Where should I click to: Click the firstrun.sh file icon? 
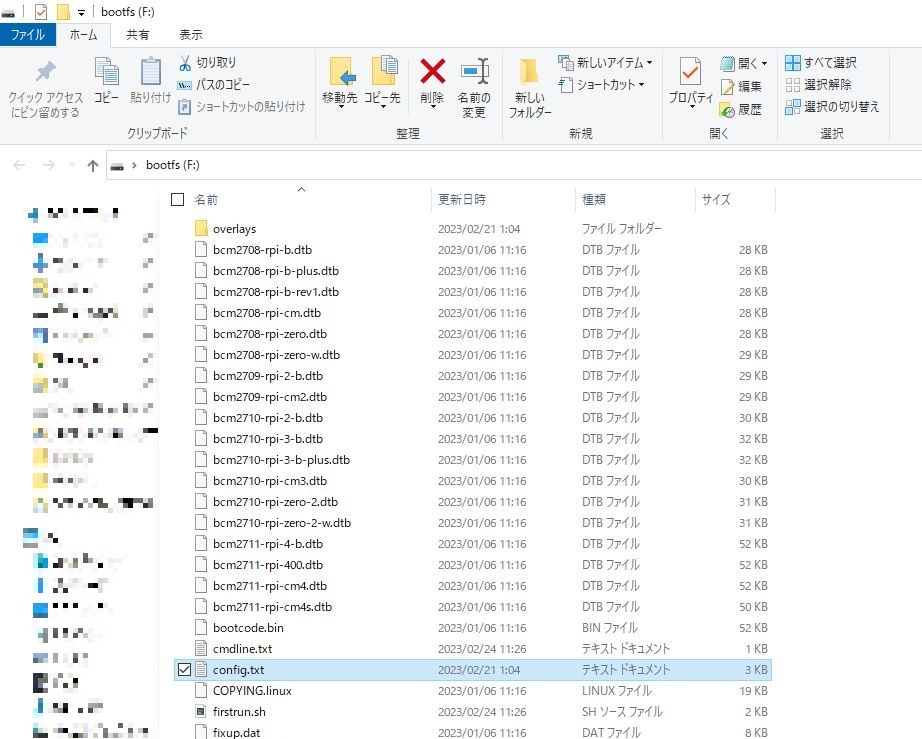[201, 712]
